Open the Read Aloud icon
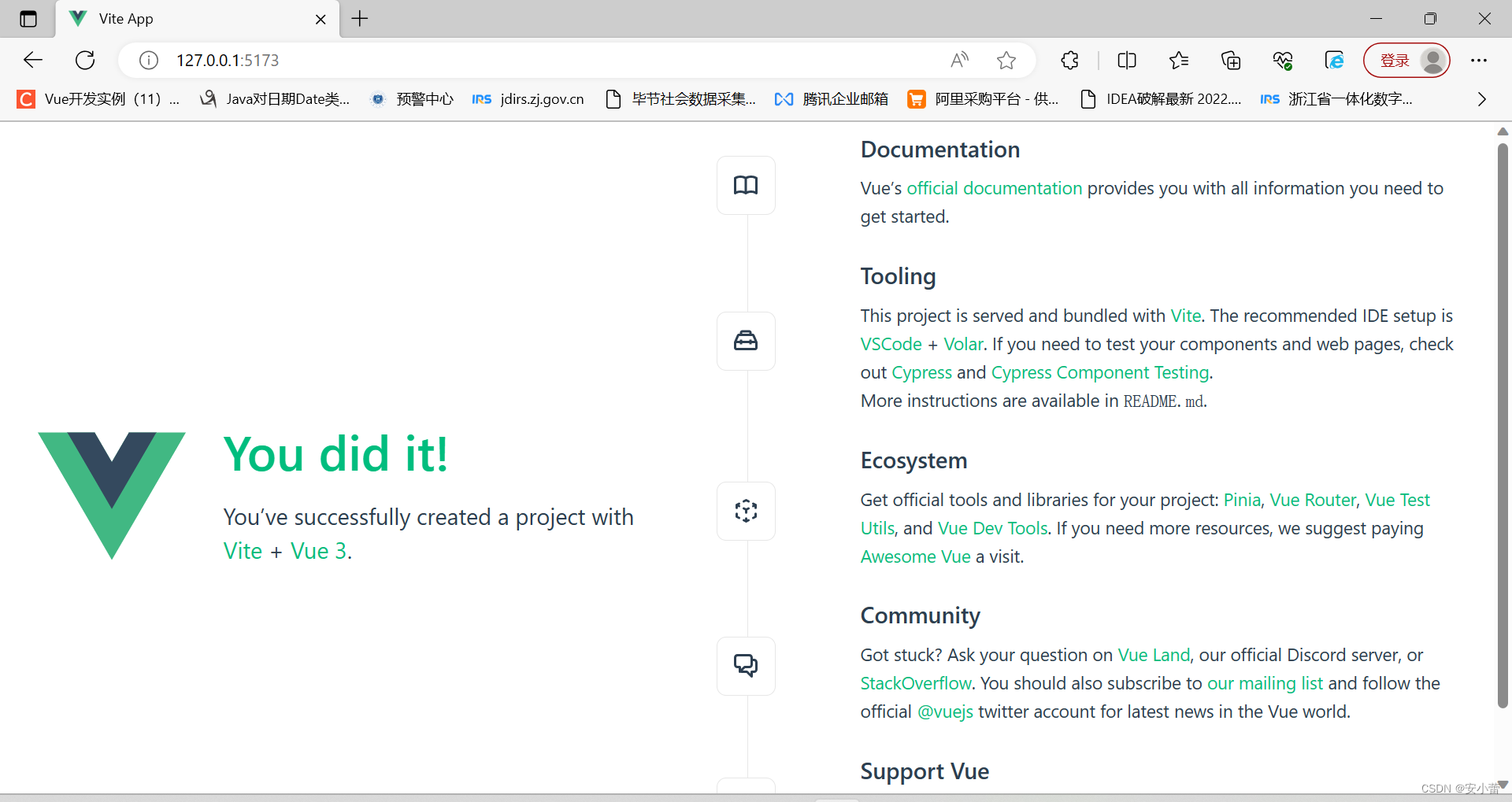This screenshot has height=802, width=1512. click(x=959, y=60)
